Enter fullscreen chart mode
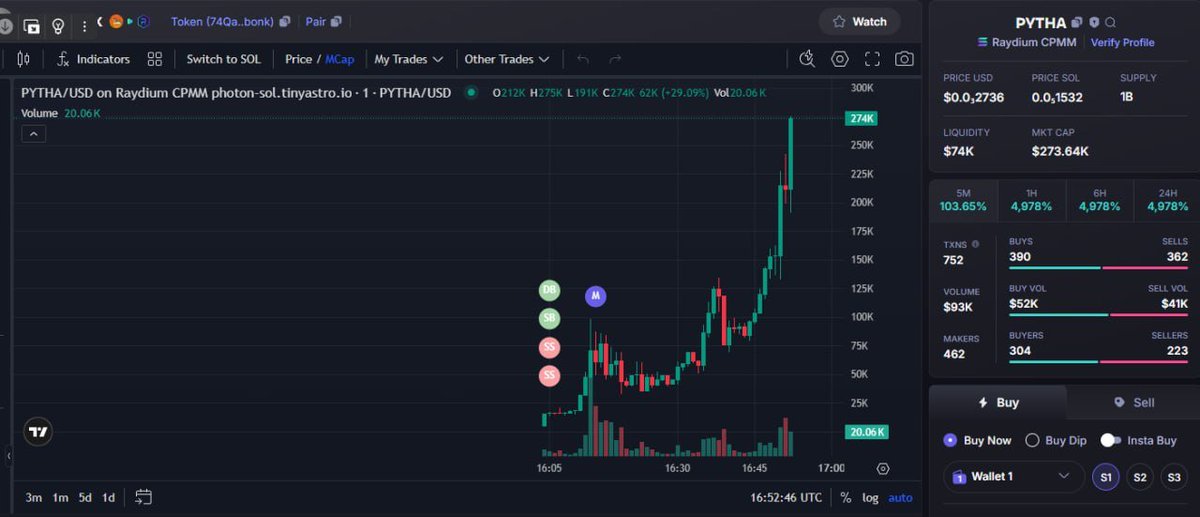 (872, 59)
